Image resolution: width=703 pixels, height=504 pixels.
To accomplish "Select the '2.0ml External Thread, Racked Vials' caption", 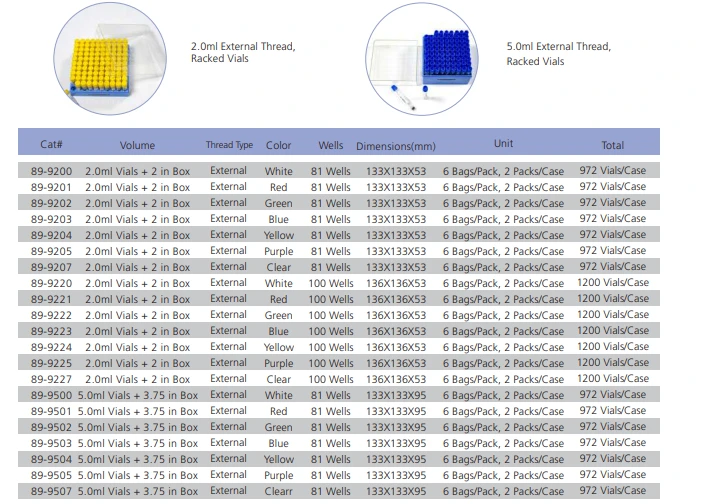I will (x=243, y=52).
